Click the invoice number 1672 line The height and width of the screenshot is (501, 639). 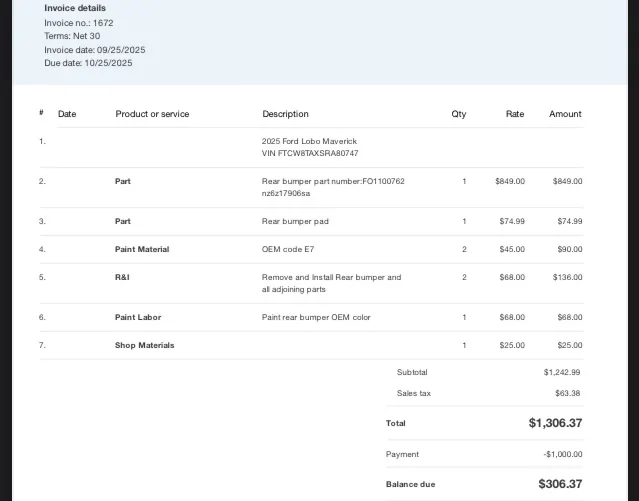[79, 23]
